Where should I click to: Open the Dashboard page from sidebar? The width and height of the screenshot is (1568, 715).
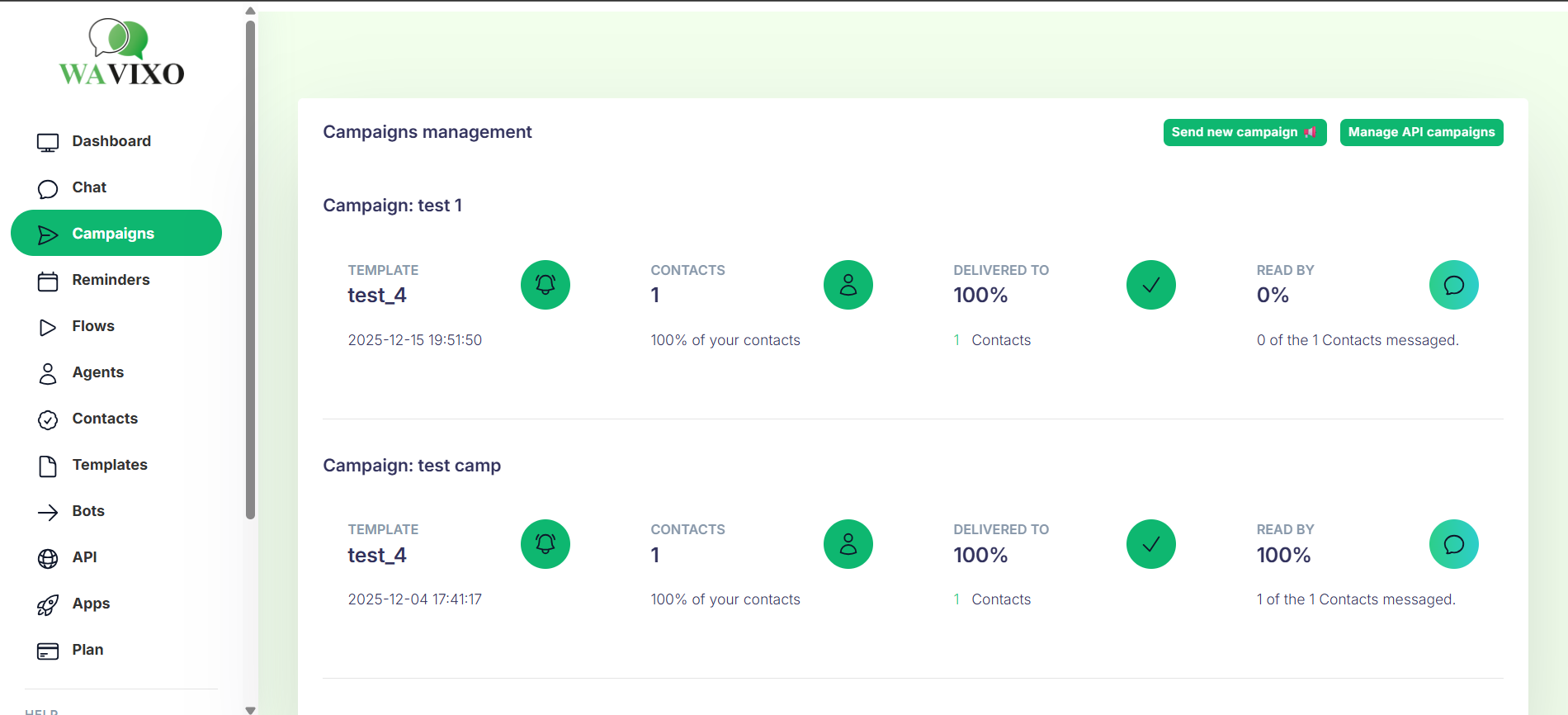coord(111,141)
